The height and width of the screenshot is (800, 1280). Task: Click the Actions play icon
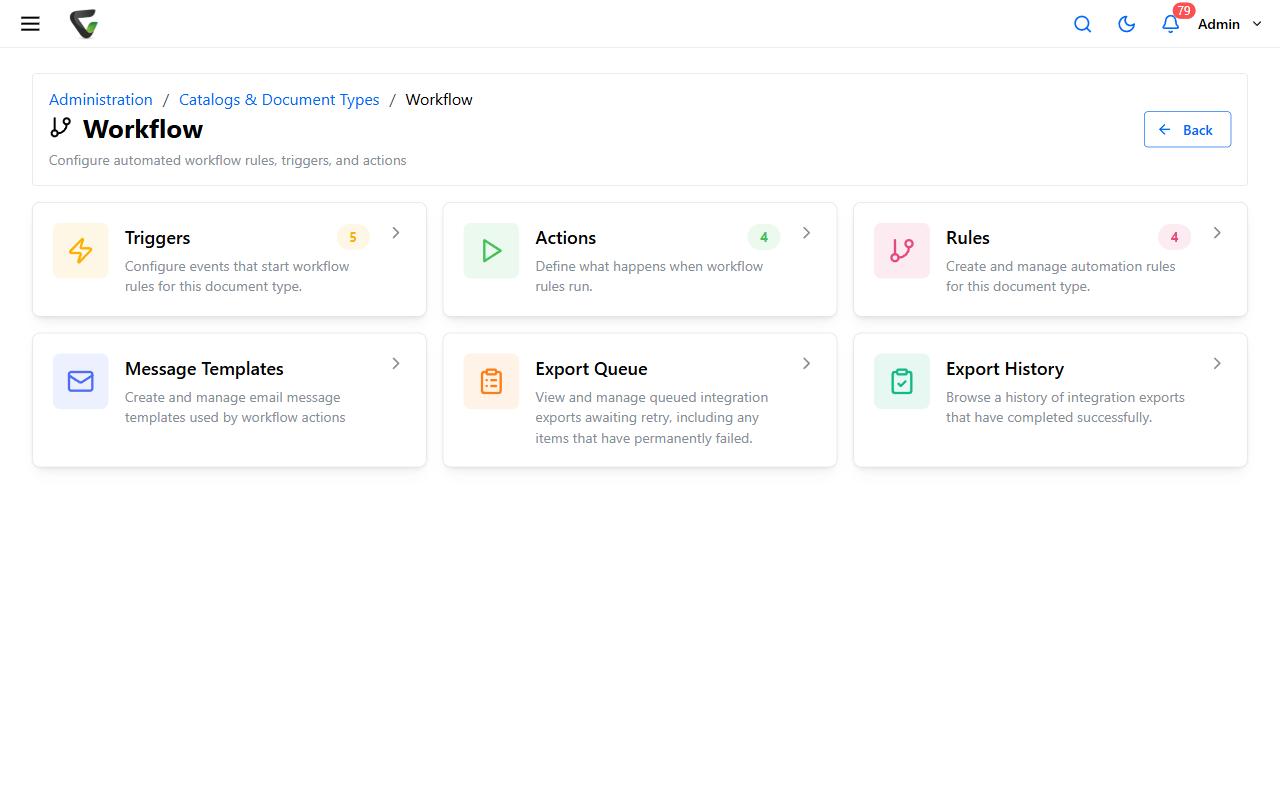coord(491,250)
